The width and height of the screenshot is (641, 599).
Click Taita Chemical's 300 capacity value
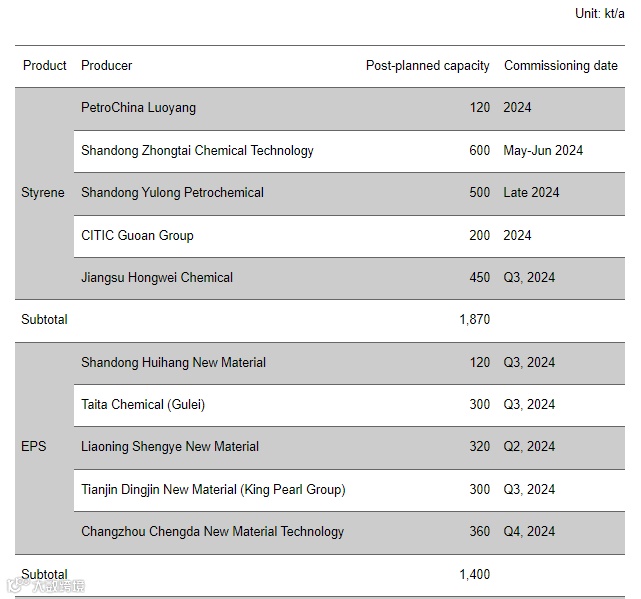click(480, 405)
